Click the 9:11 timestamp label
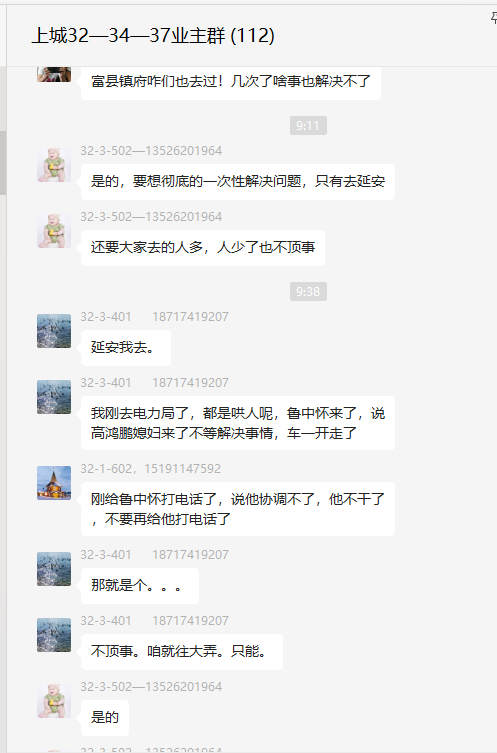497x753 pixels. [308, 126]
